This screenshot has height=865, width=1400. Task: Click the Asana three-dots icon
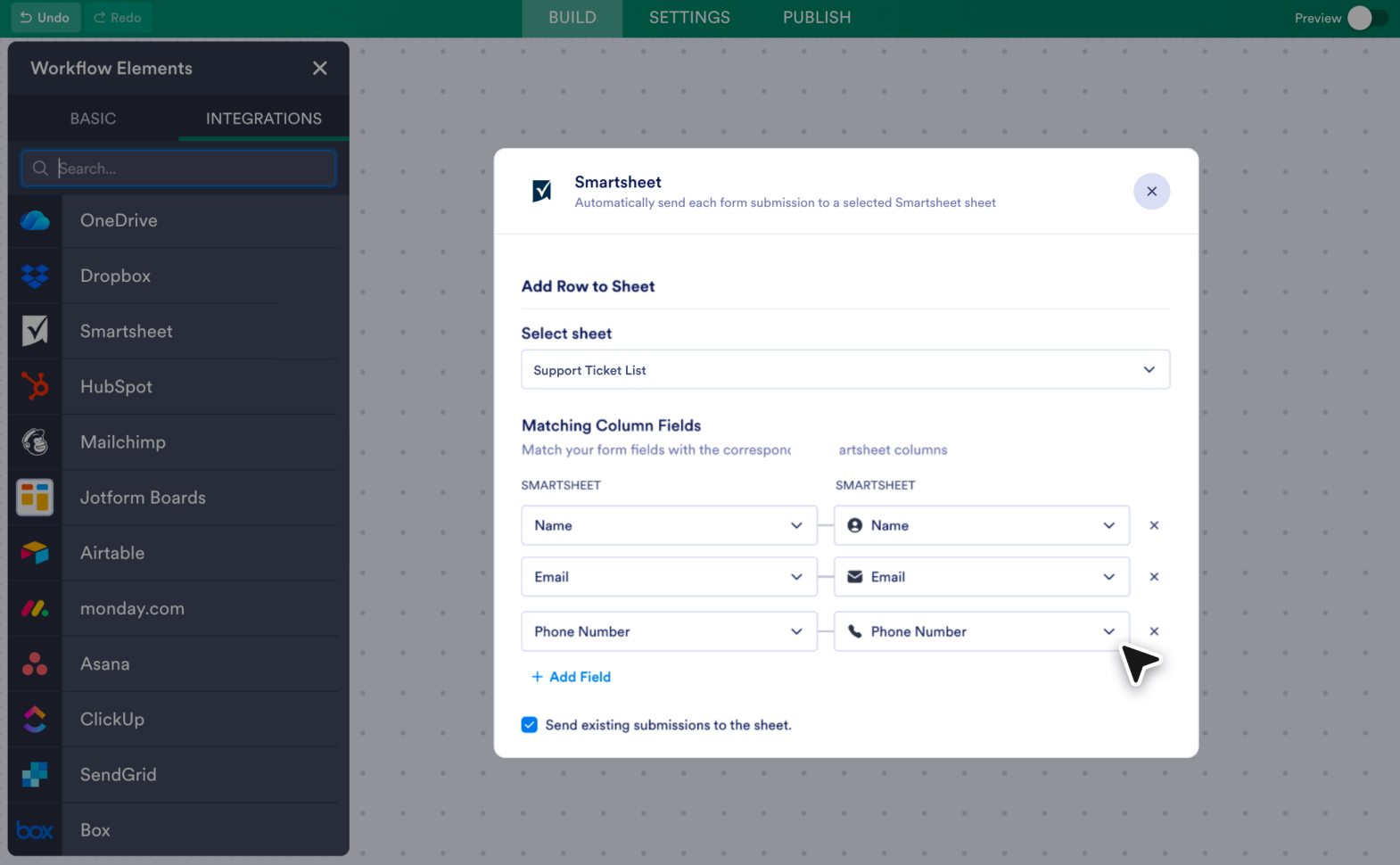35,663
